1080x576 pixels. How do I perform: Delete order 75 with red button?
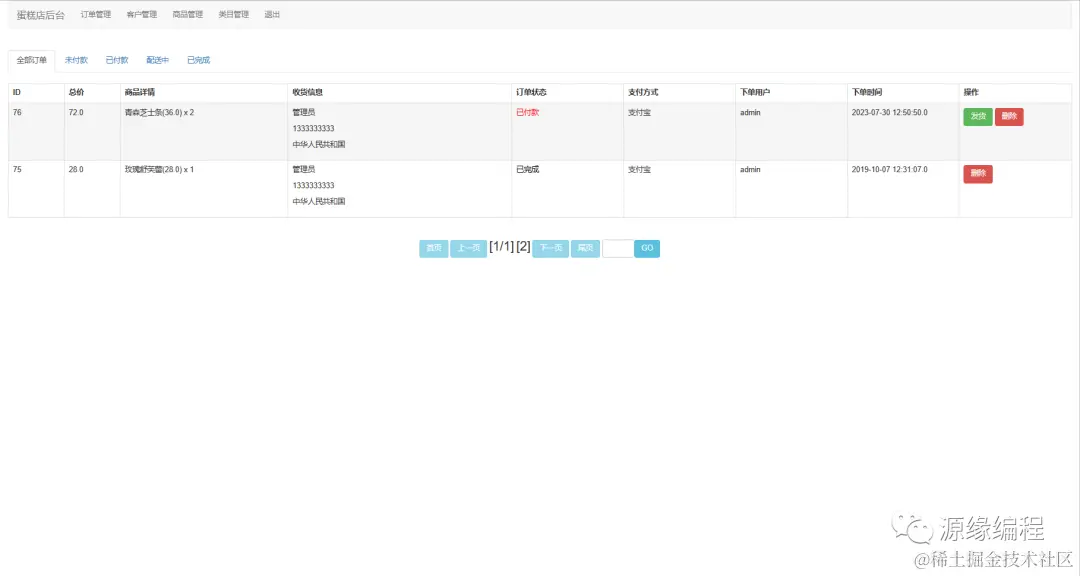[x=978, y=174]
